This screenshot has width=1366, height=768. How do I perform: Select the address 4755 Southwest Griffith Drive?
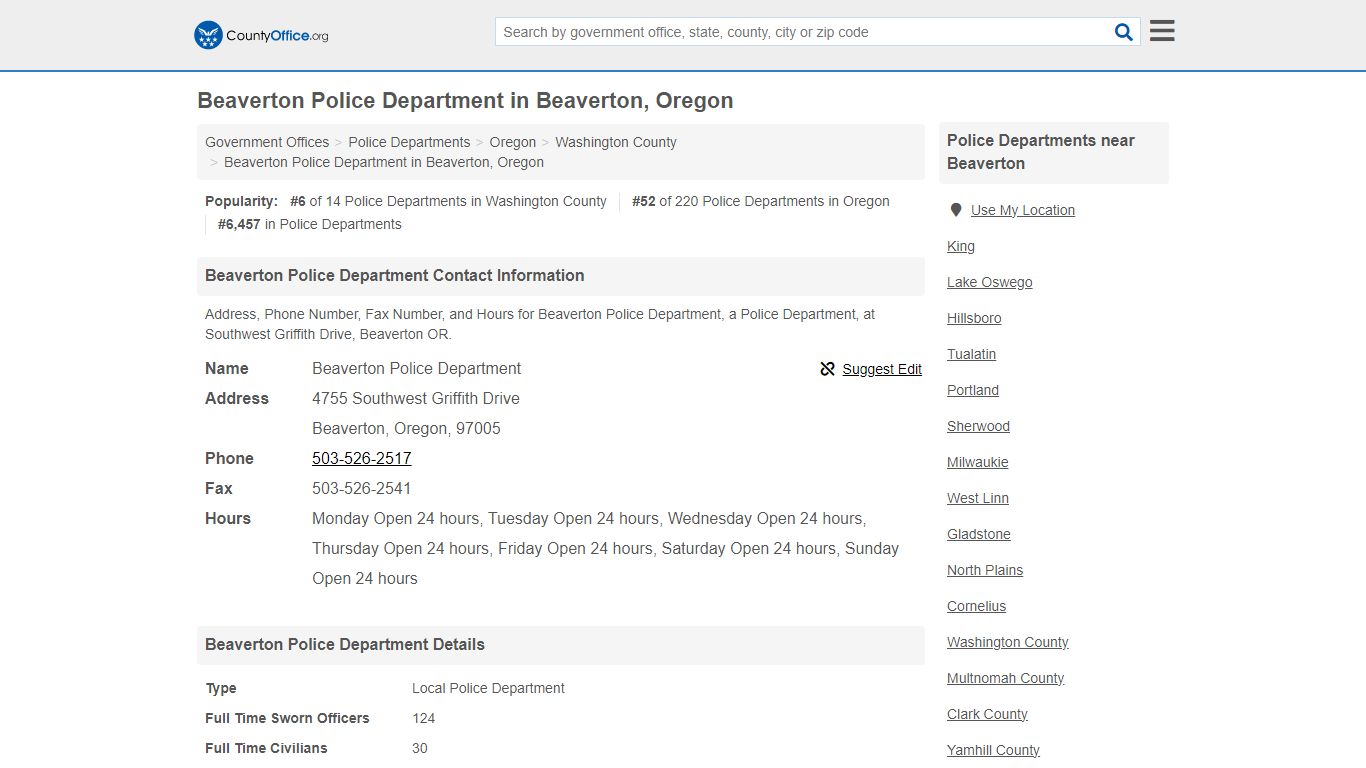(x=416, y=398)
